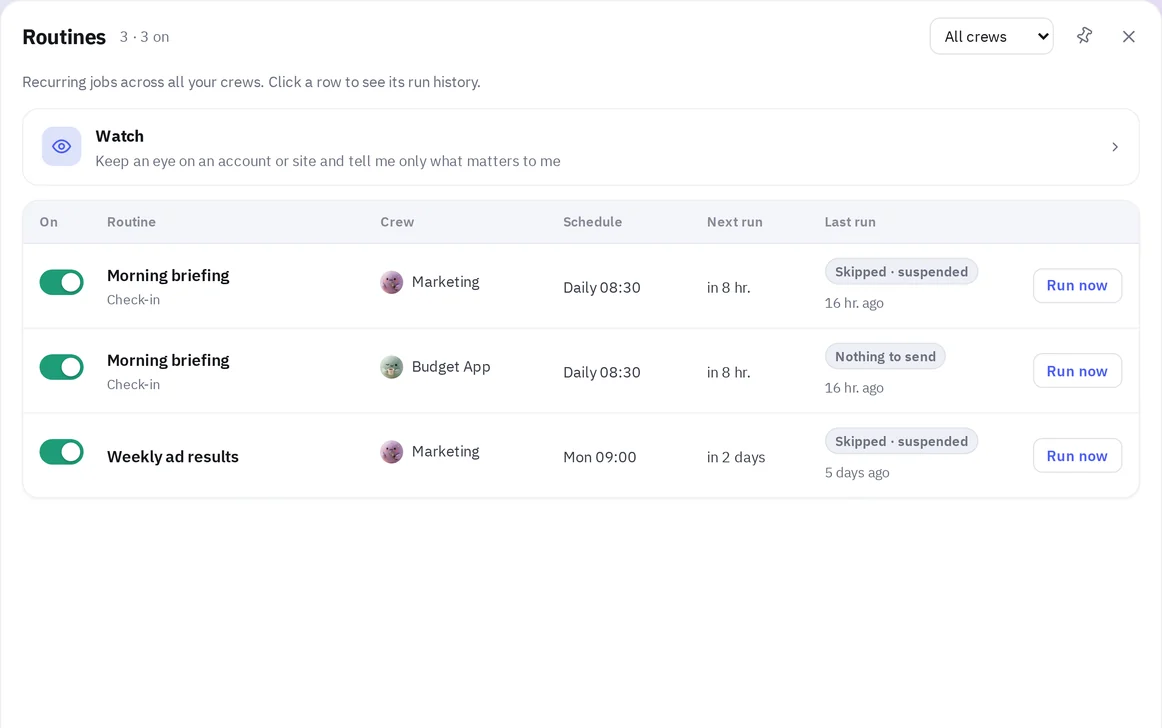Click the Crew column header
The width and height of the screenshot is (1162, 728).
397,222
